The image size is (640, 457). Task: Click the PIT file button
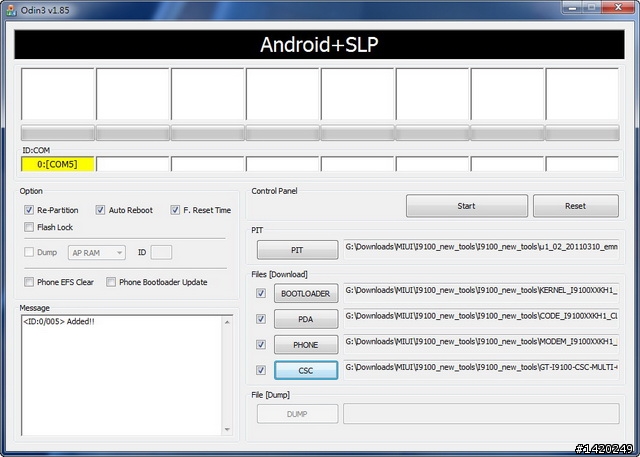[298, 250]
